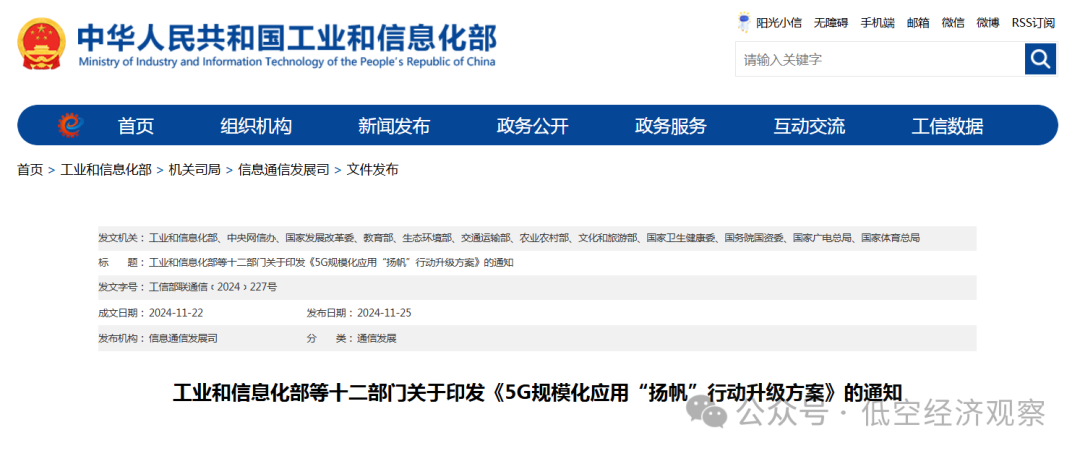Image resolution: width=1080 pixels, height=456 pixels.
Task: Click the 发文机关 agencies list row
Action: click(x=537, y=238)
